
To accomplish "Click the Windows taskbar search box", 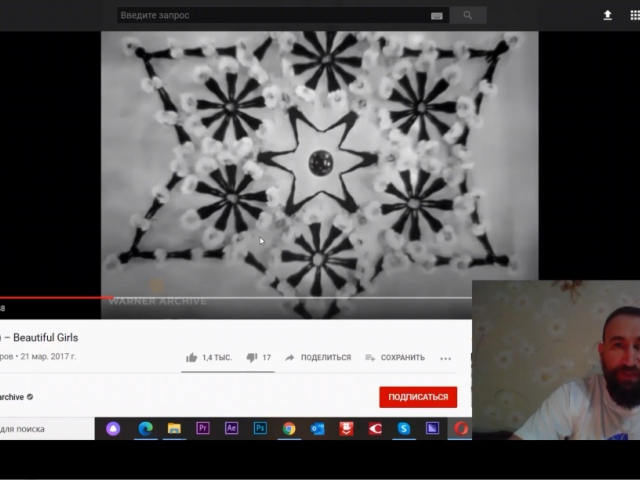I will point(47,429).
